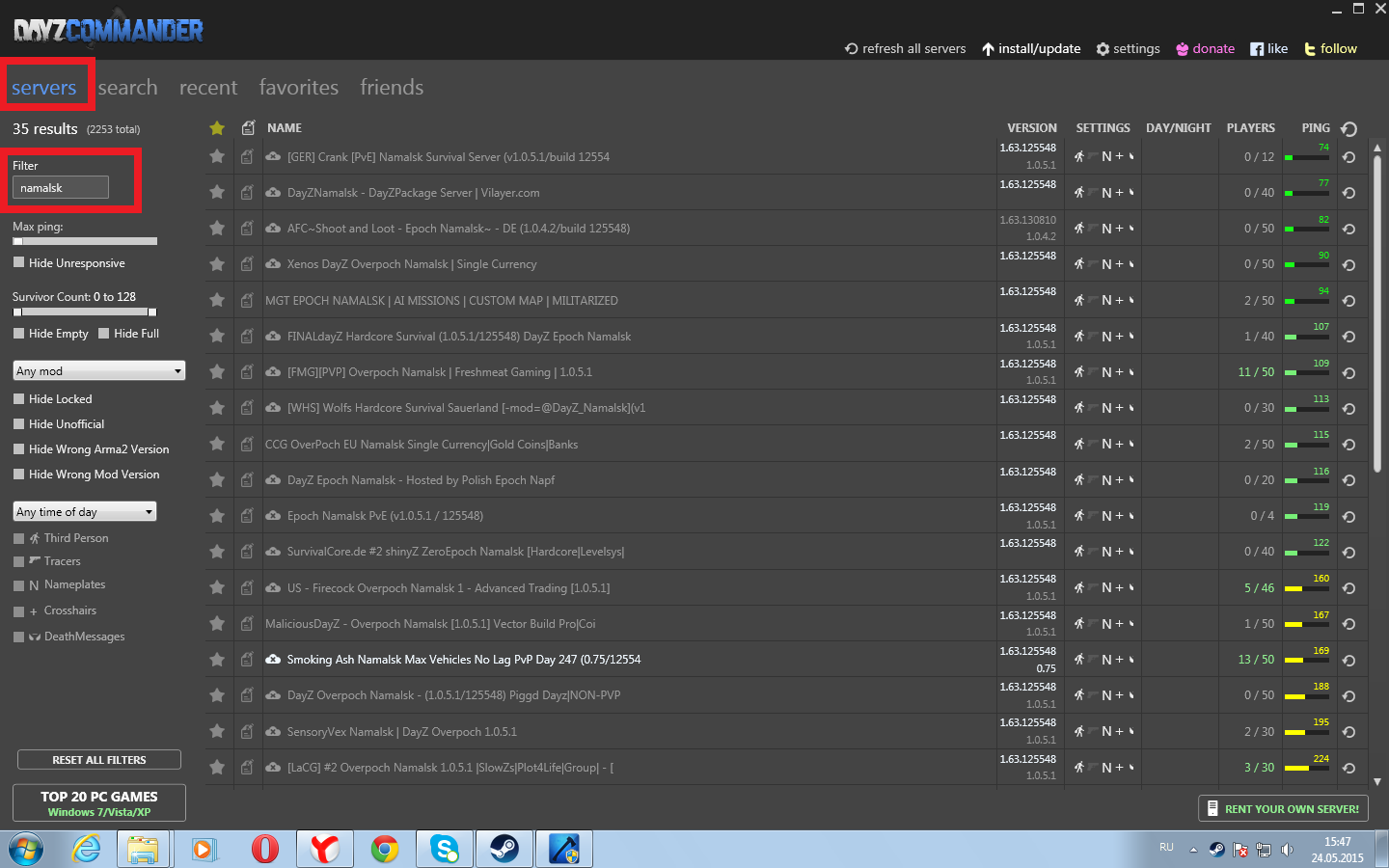Star the DayZNamalsk DayZPackage Server row

217,192
